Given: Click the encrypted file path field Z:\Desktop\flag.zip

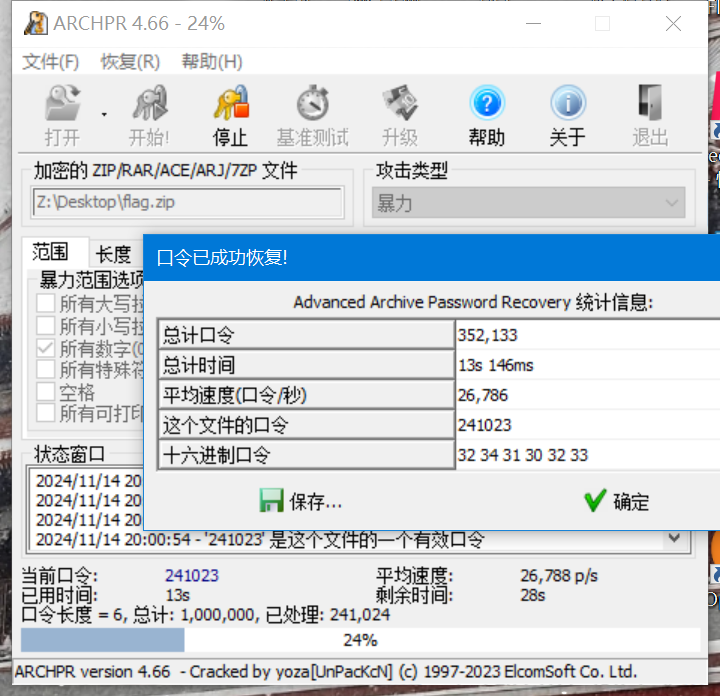Looking at the screenshot, I should click(187, 202).
